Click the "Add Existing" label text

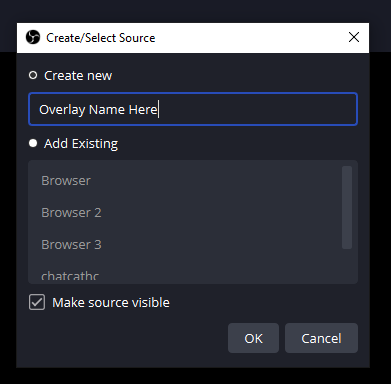tap(81, 144)
